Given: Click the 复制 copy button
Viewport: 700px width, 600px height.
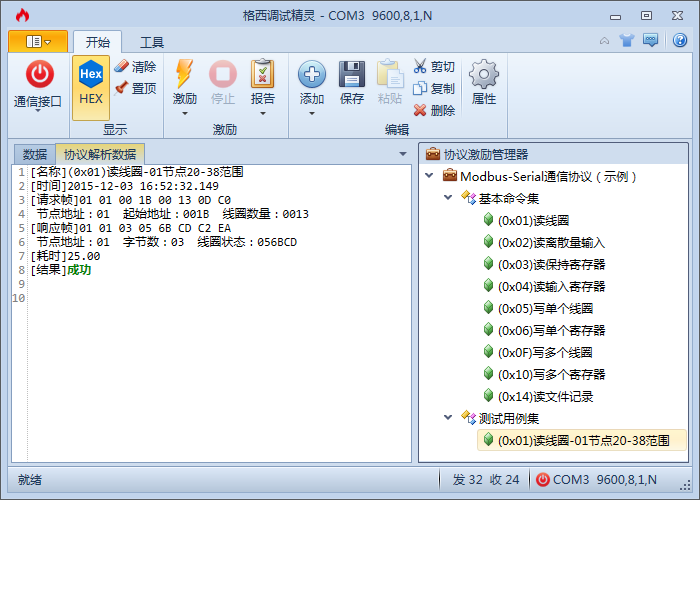Looking at the screenshot, I should (x=434, y=88).
